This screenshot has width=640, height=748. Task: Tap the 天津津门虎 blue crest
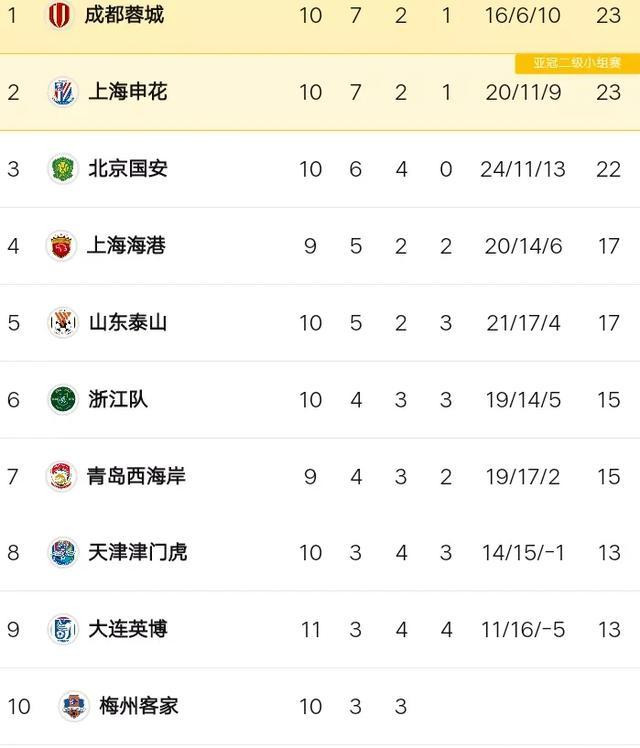(63, 552)
